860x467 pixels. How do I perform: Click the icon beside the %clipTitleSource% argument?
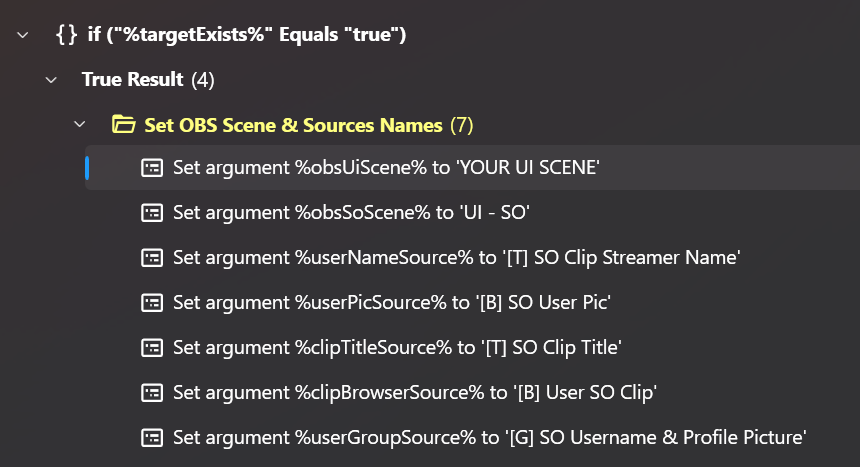[x=151, y=347]
